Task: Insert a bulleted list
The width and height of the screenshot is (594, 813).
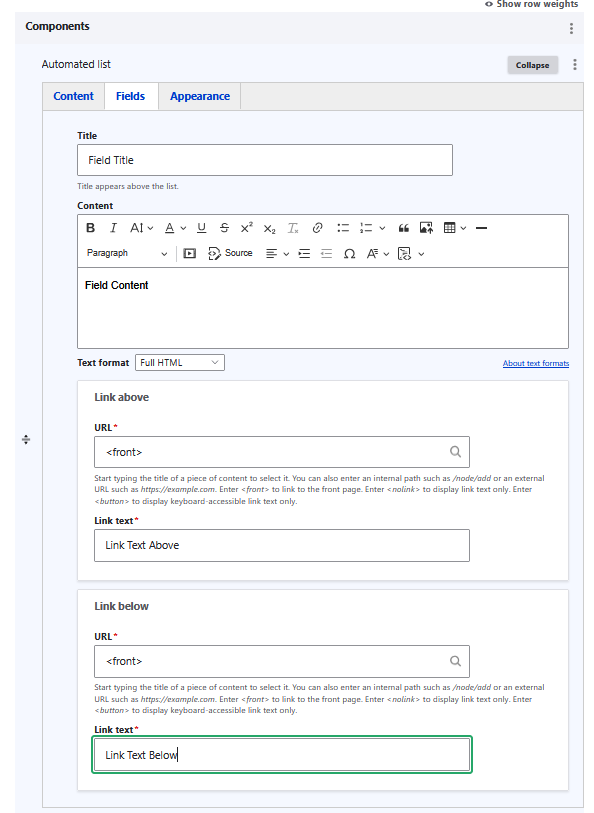Action: (343, 228)
